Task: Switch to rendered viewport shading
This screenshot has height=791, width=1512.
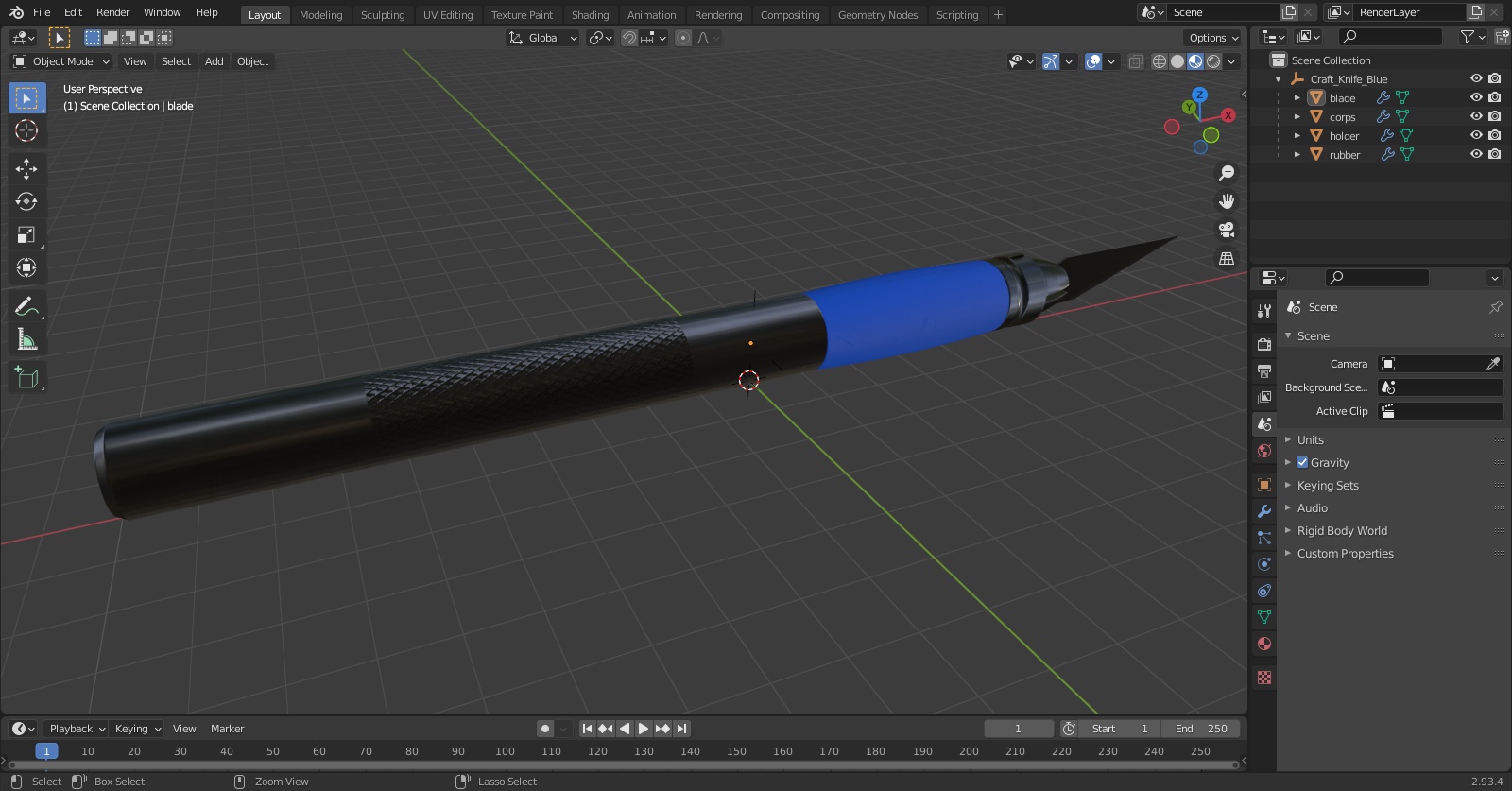Action: pos(1213,61)
